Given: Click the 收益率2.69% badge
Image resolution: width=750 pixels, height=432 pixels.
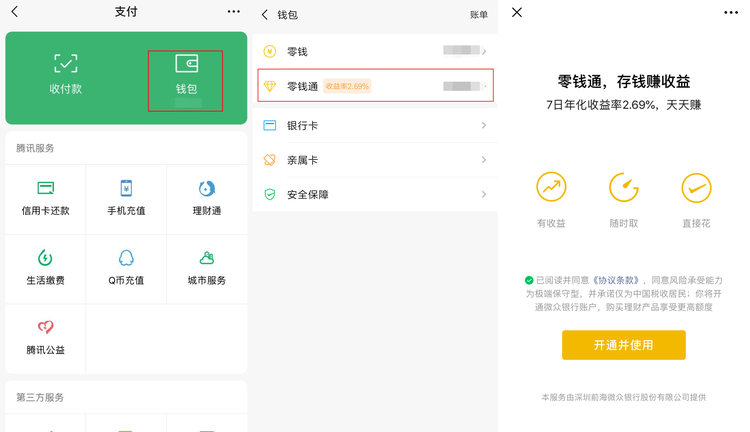Looking at the screenshot, I should point(347,86).
